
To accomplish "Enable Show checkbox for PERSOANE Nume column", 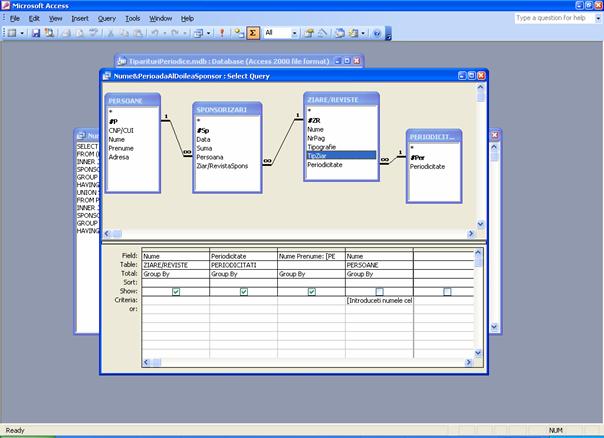I will (x=379, y=291).
